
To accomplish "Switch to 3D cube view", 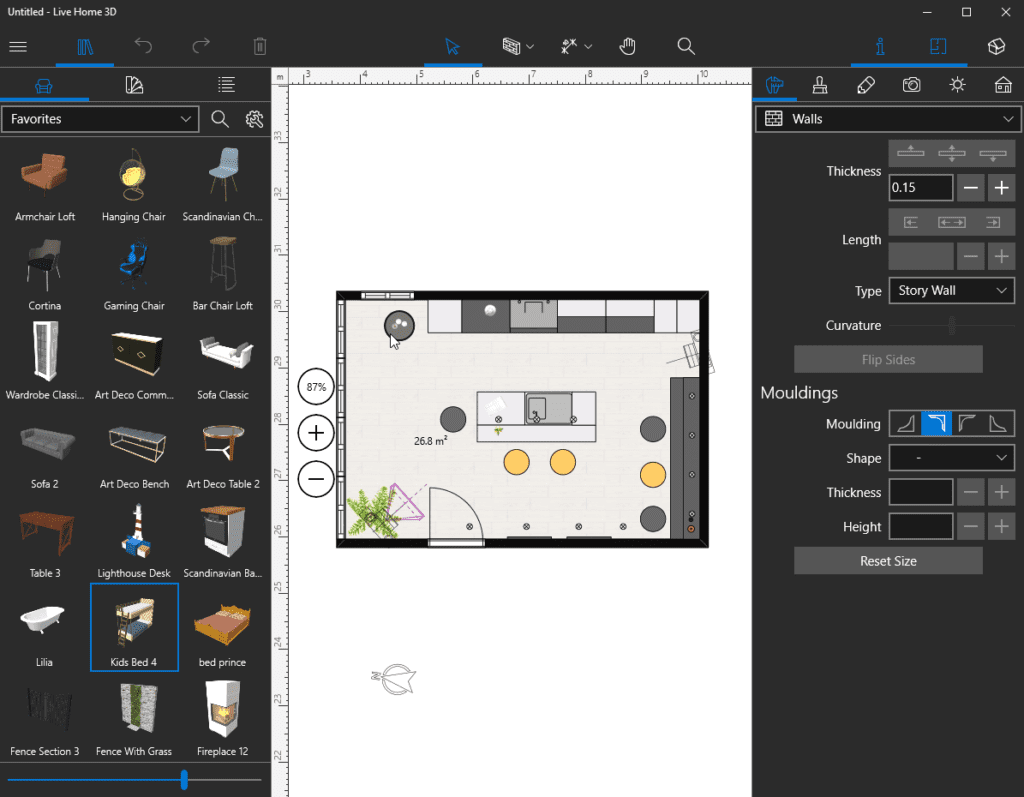I will click(x=996, y=46).
